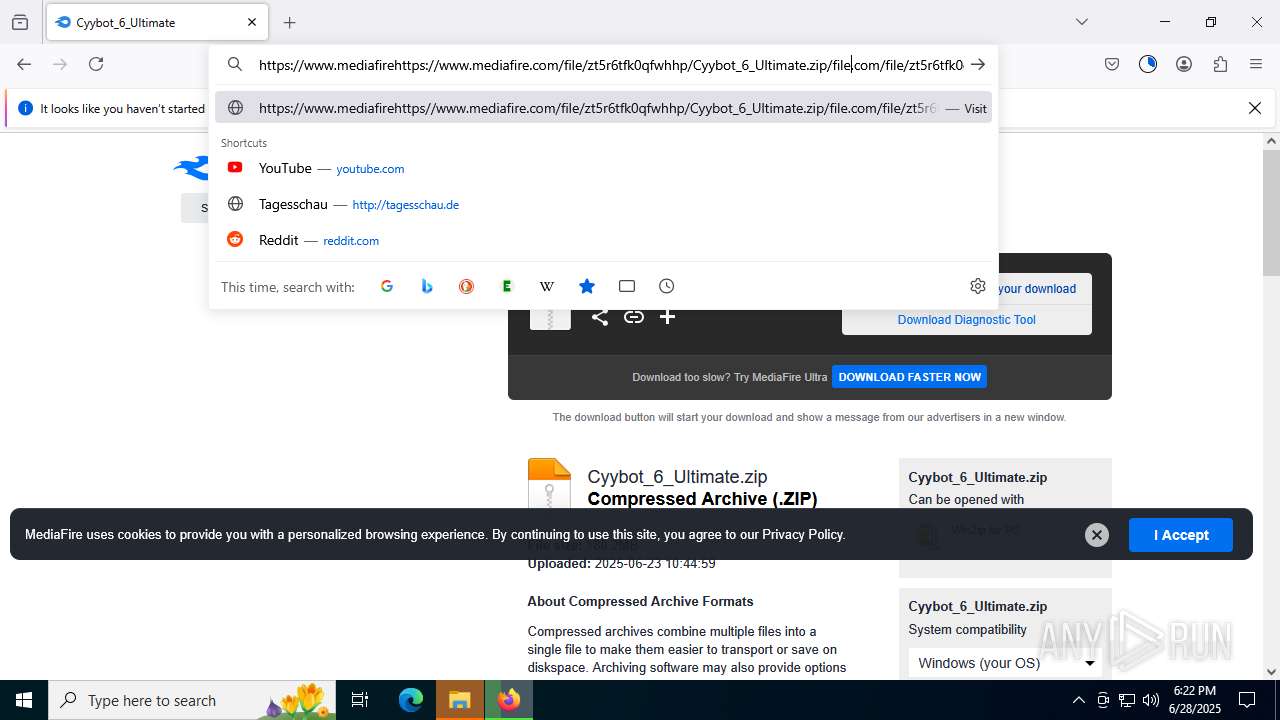The image size is (1280, 720).
Task: Click About Compressed Archive Formats heading
Action: point(640,601)
